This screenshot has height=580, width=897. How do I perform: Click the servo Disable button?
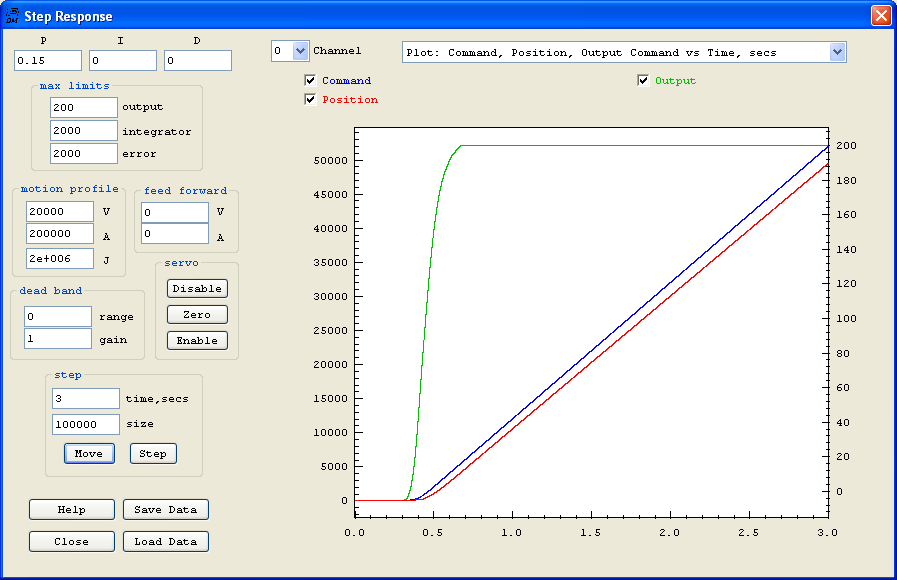tap(197, 288)
